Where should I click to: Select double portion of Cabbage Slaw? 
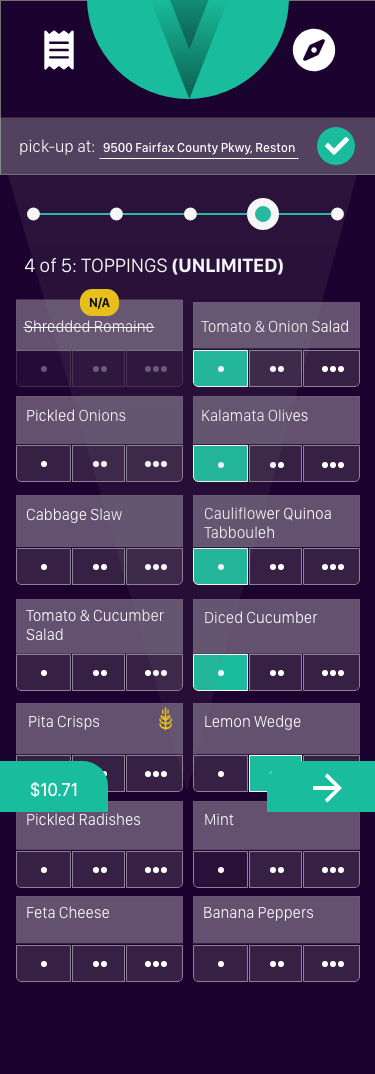(x=99, y=566)
